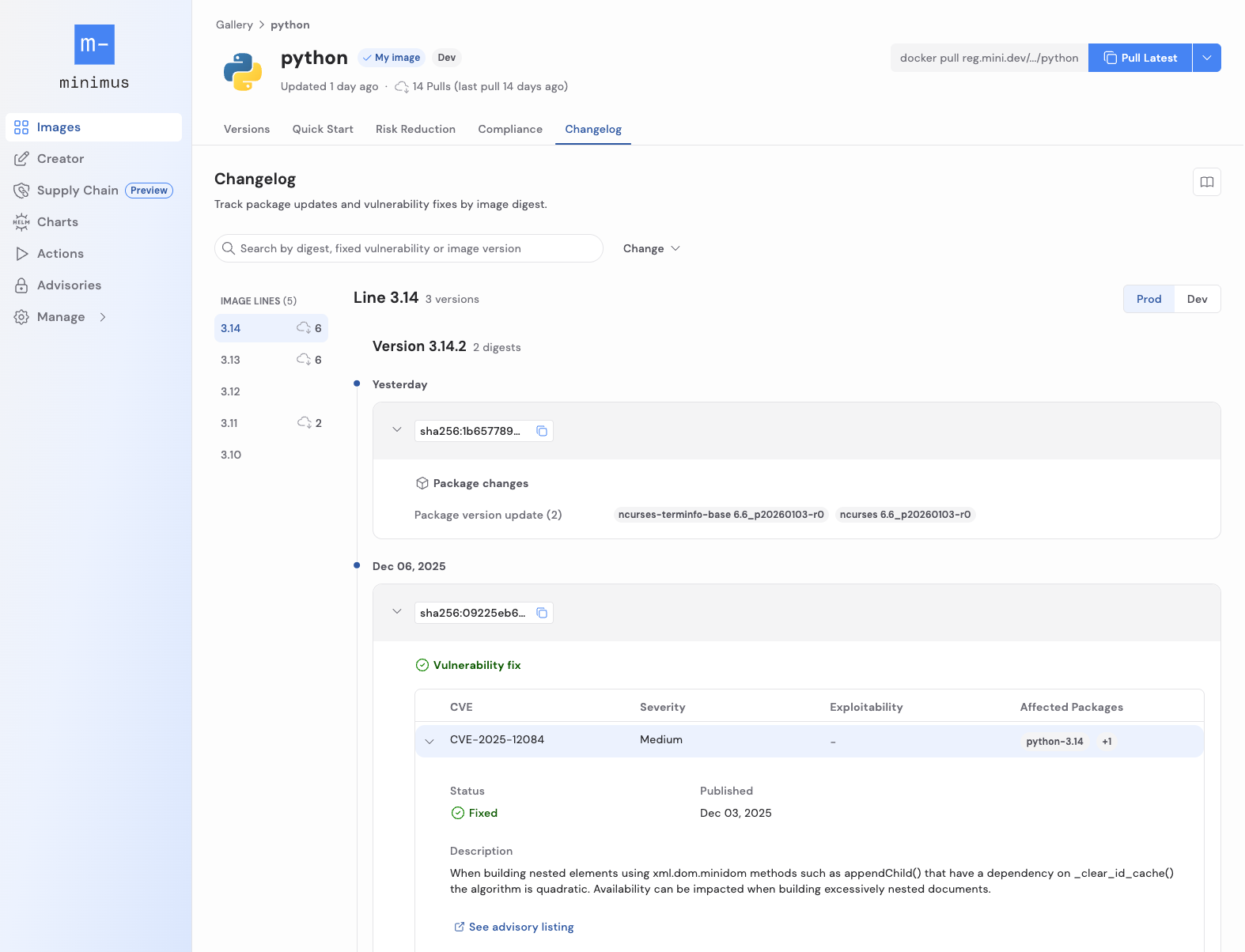Open Supply Chain preview section

tap(93, 191)
